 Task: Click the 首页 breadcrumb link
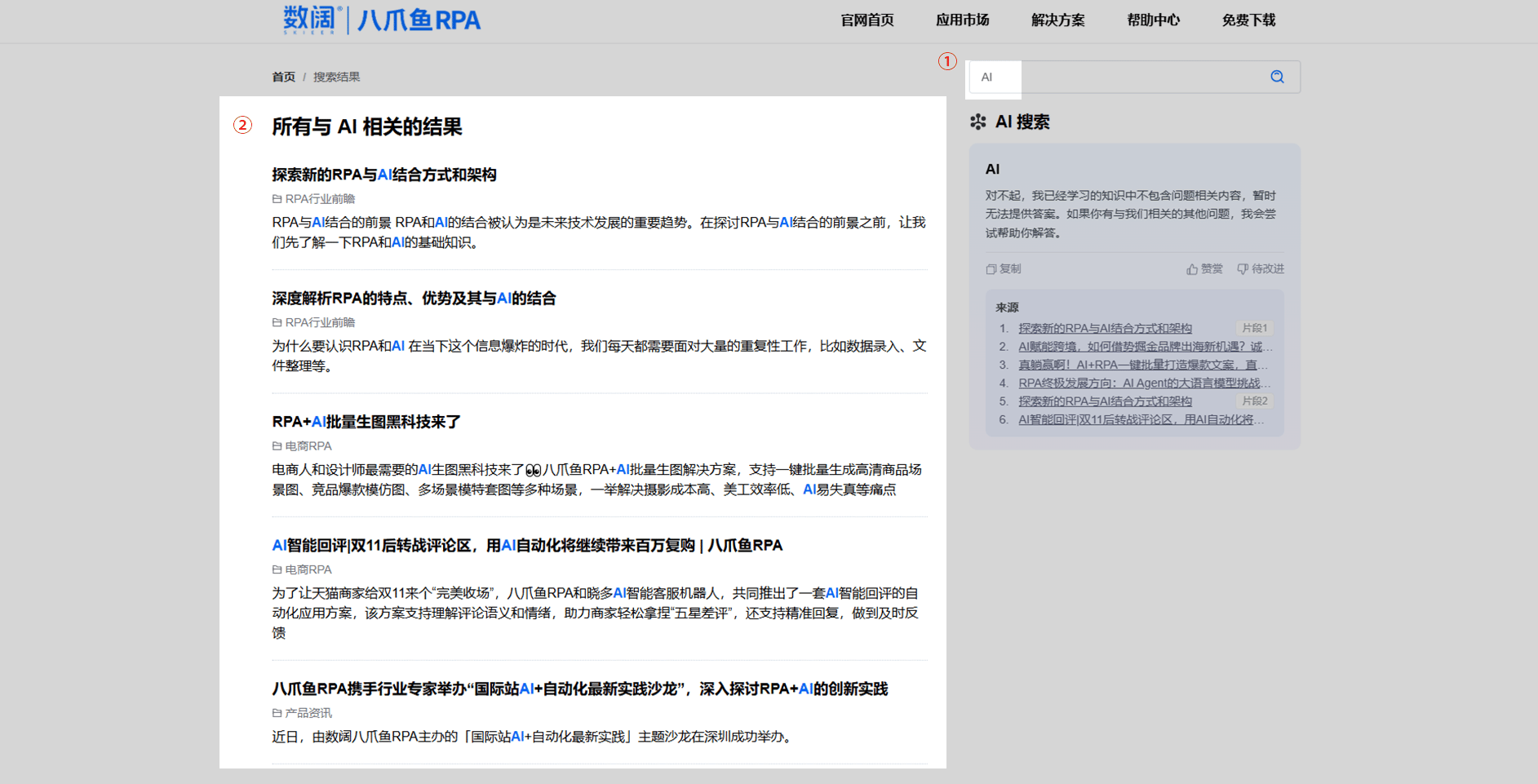tap(283, 77)
